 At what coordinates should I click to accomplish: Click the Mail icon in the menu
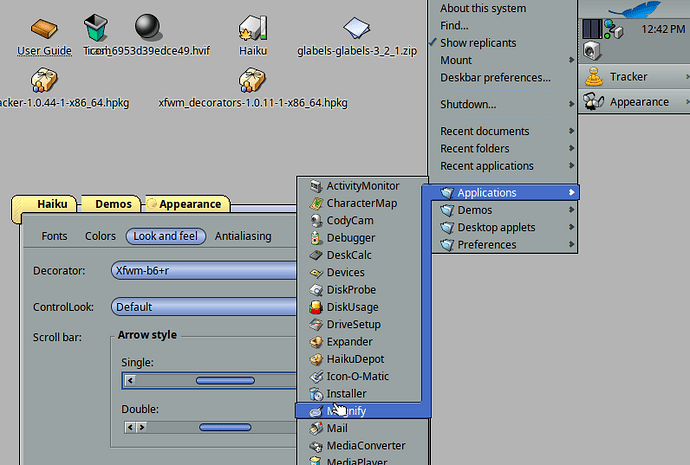tap(316, 428)
